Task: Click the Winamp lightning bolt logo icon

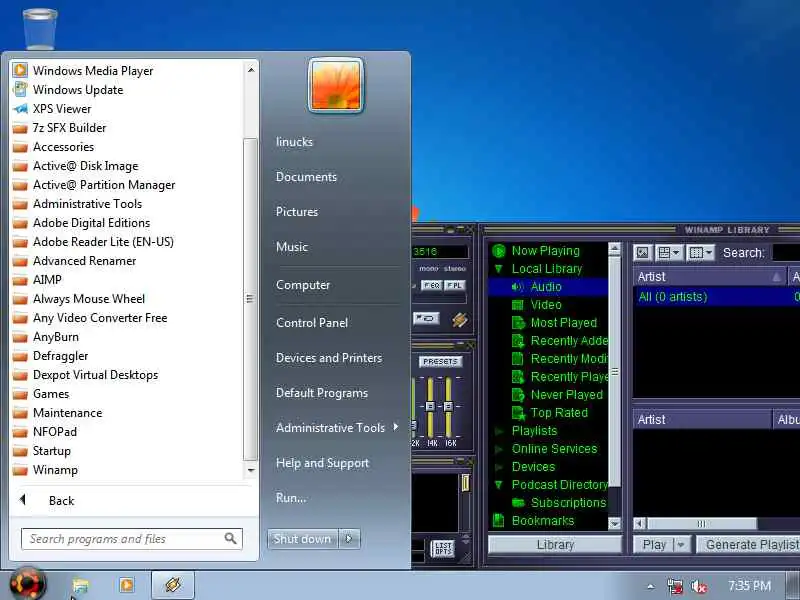Action: [x=459, y=319]
